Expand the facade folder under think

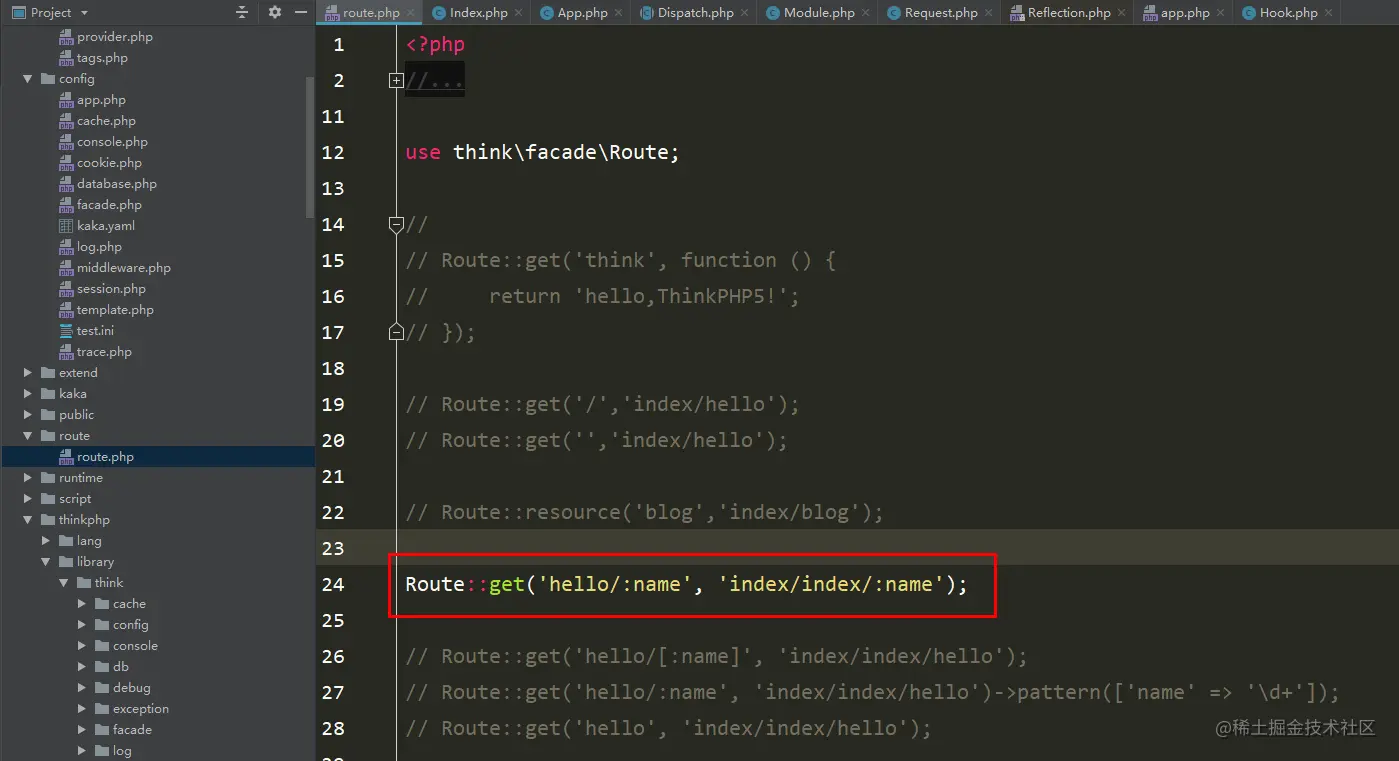pos(82,730)
